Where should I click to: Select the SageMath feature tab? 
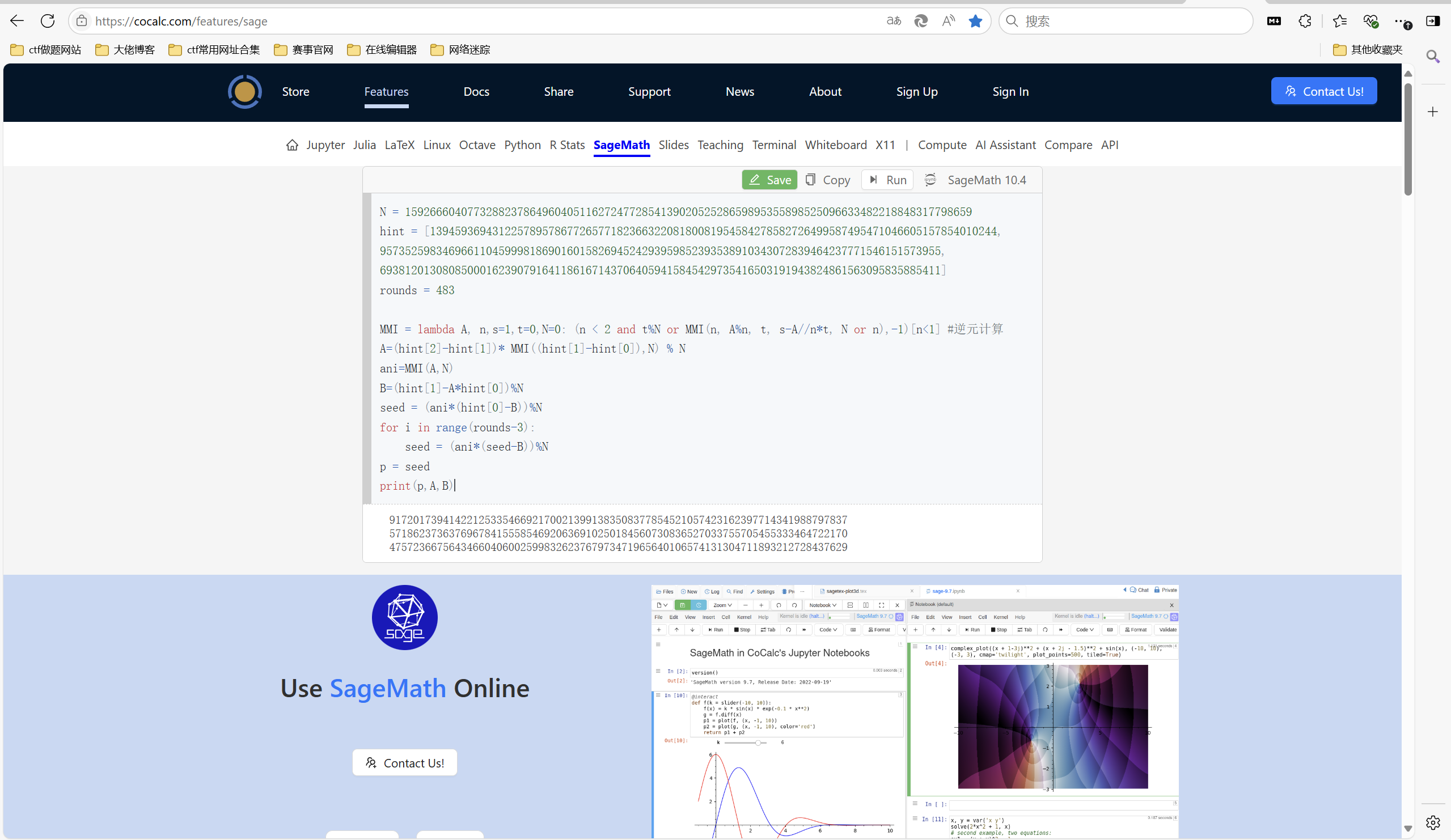[x=621, y=145]
